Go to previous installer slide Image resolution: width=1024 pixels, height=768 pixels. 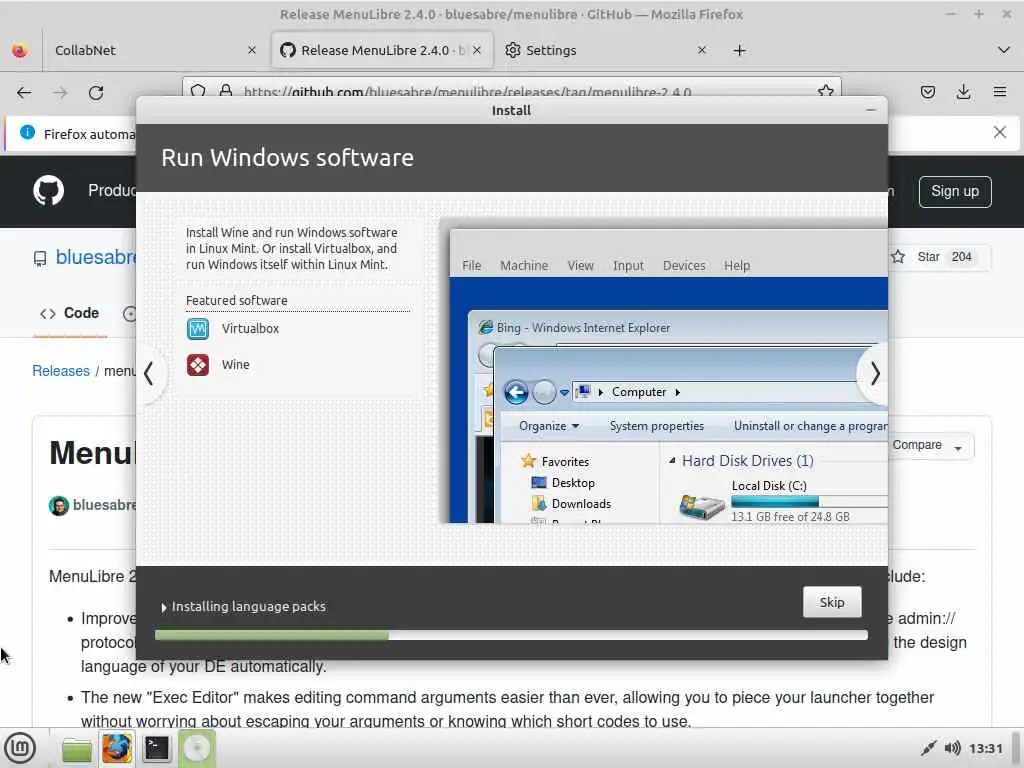(150, 374)
